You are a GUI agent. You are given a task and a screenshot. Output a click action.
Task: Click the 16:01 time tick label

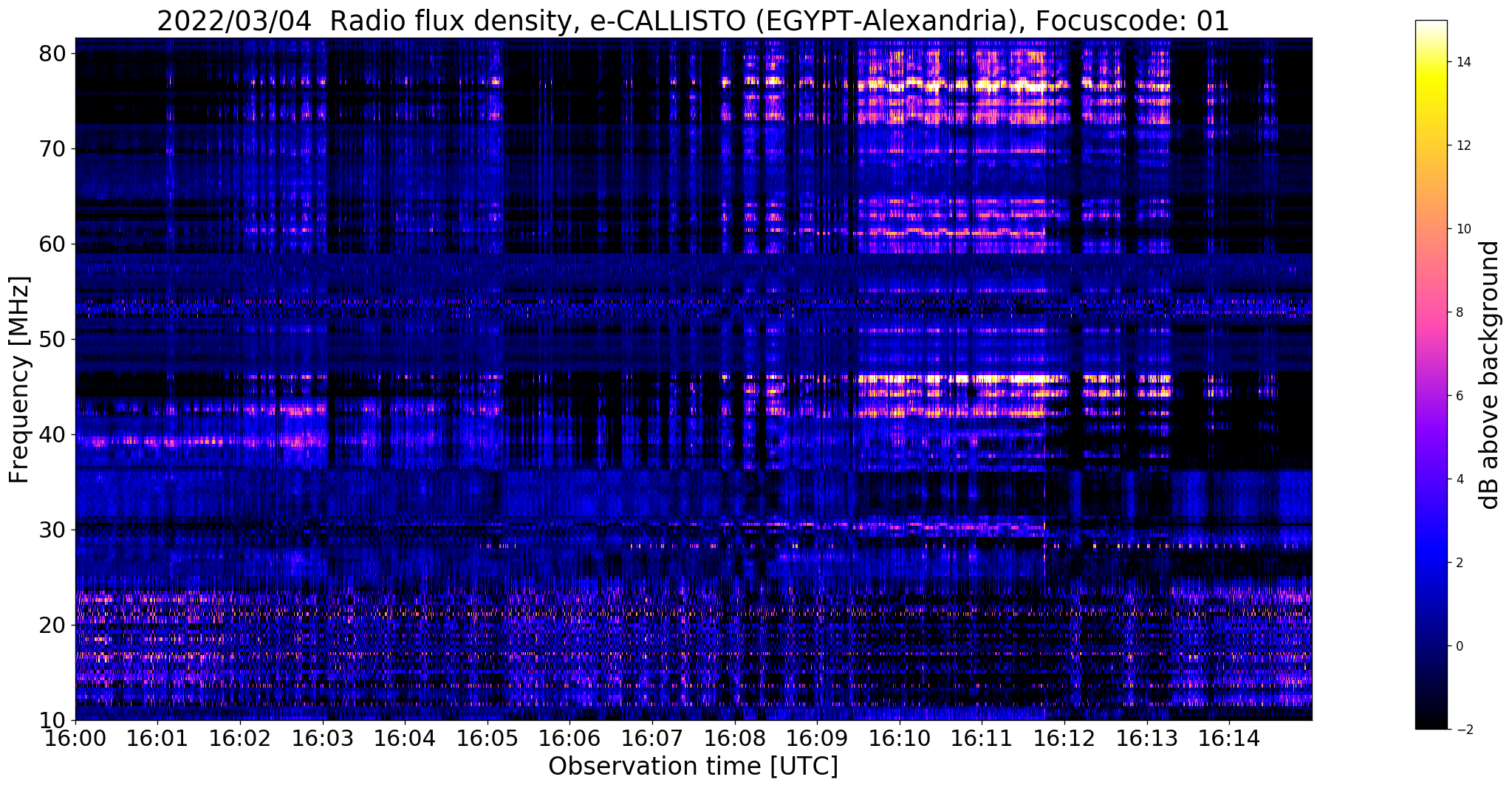pos(158,738)
